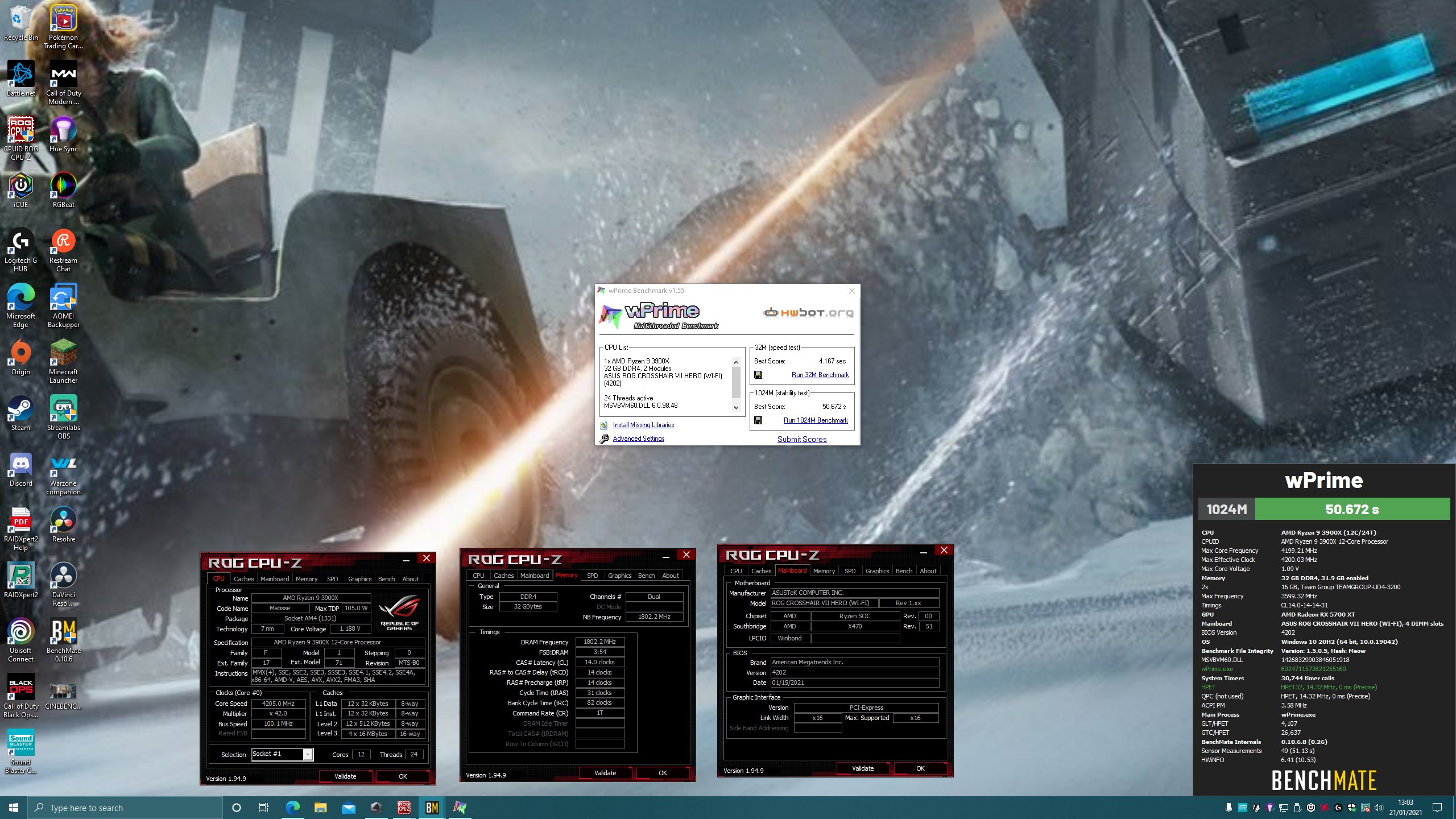Click OK in middle CPU-Z window

[x=663, y=773]
